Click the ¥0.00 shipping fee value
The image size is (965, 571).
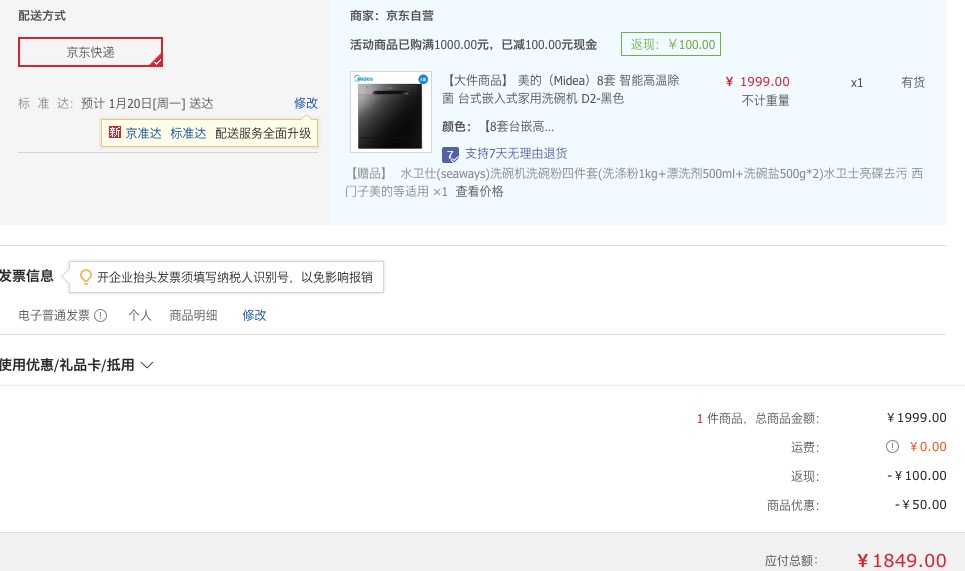coord(928,447)
